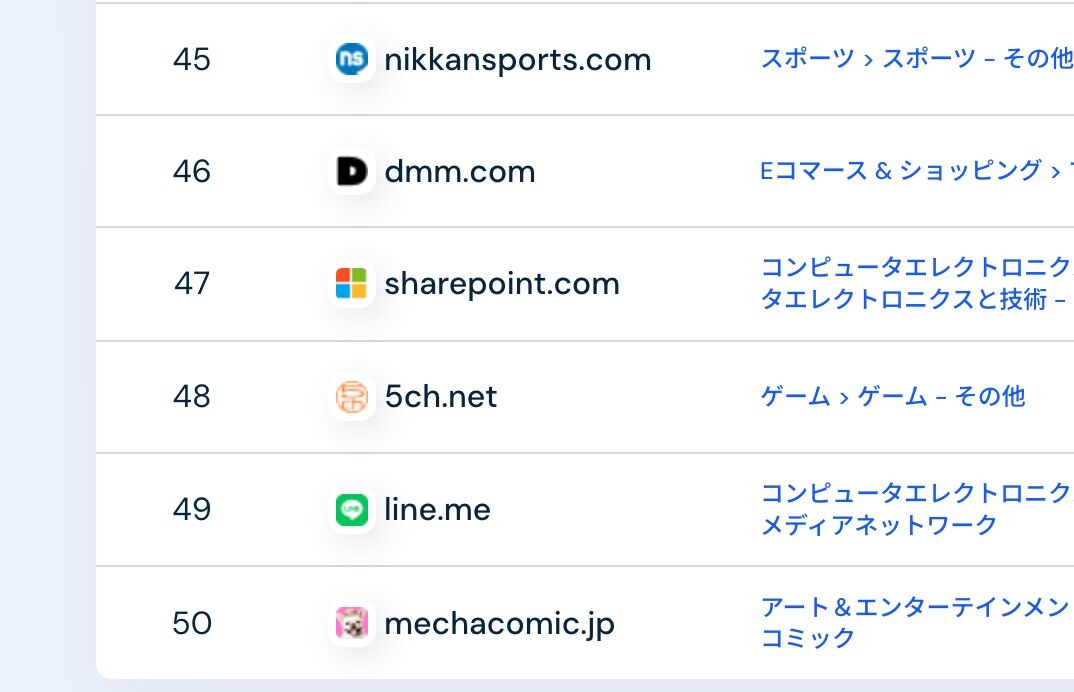The height and width of the screenshot is (692, 1074).
Task: Click the black DMM logo icon
Action: tap(351, 171)
